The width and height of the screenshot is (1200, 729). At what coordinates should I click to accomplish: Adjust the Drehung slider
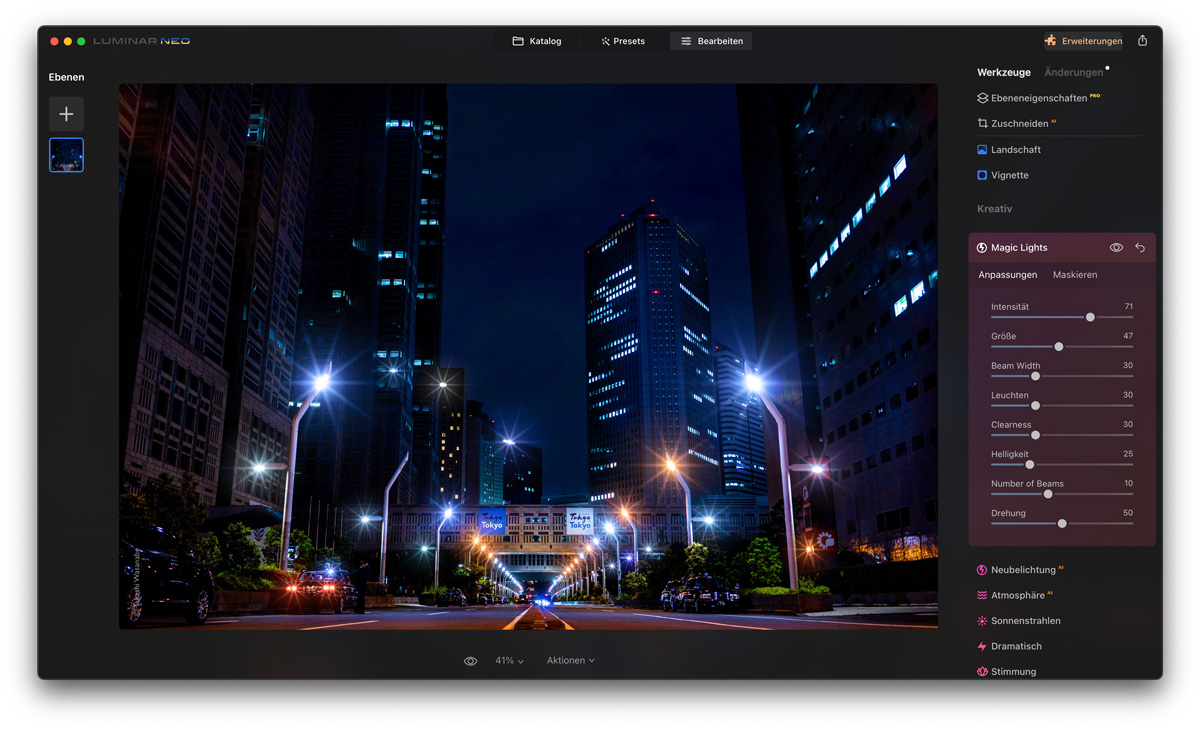[1062, 523]
